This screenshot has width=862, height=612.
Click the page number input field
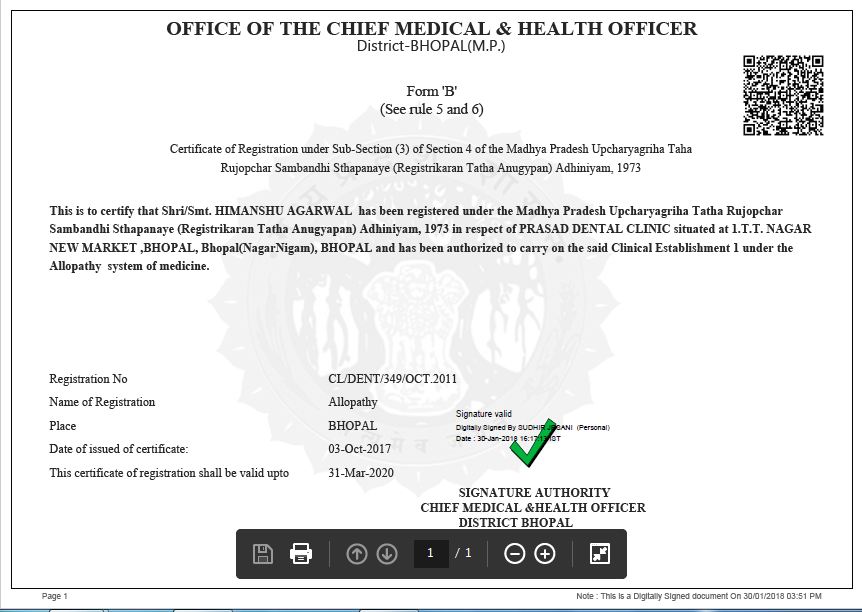point(431,554)
